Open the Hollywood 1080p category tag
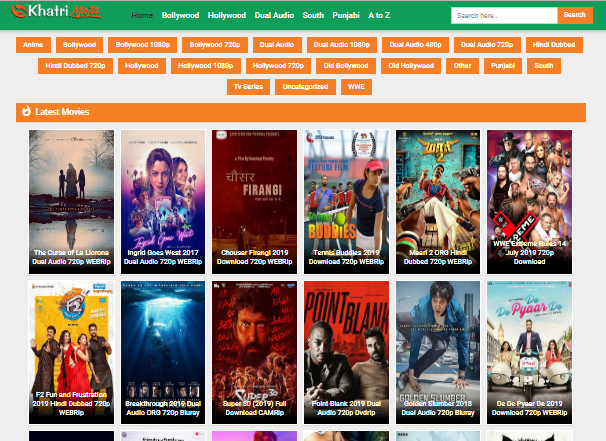The height and width of the screenshot is (441, 606). pyautogui.click(x=206, y=66)
